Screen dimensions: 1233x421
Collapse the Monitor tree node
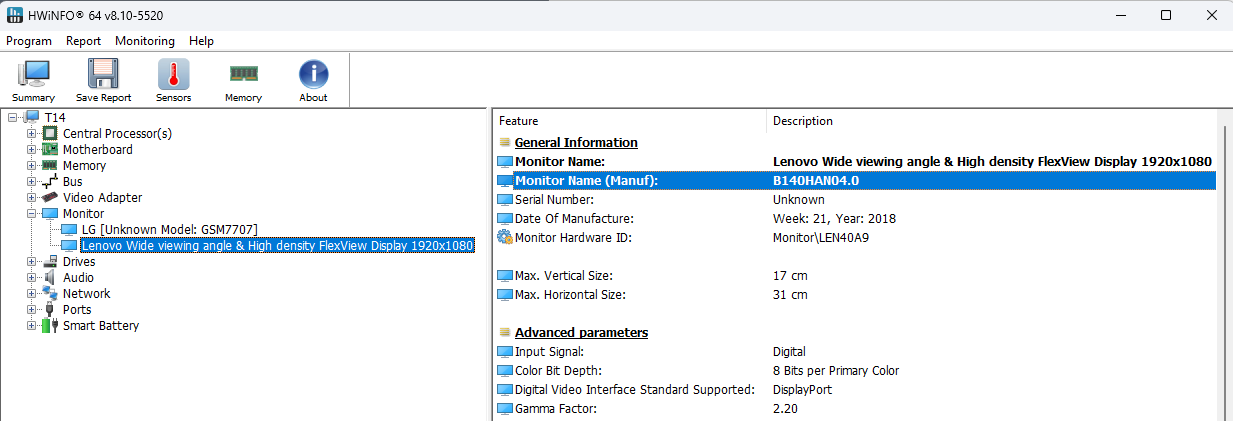point(32,214)
